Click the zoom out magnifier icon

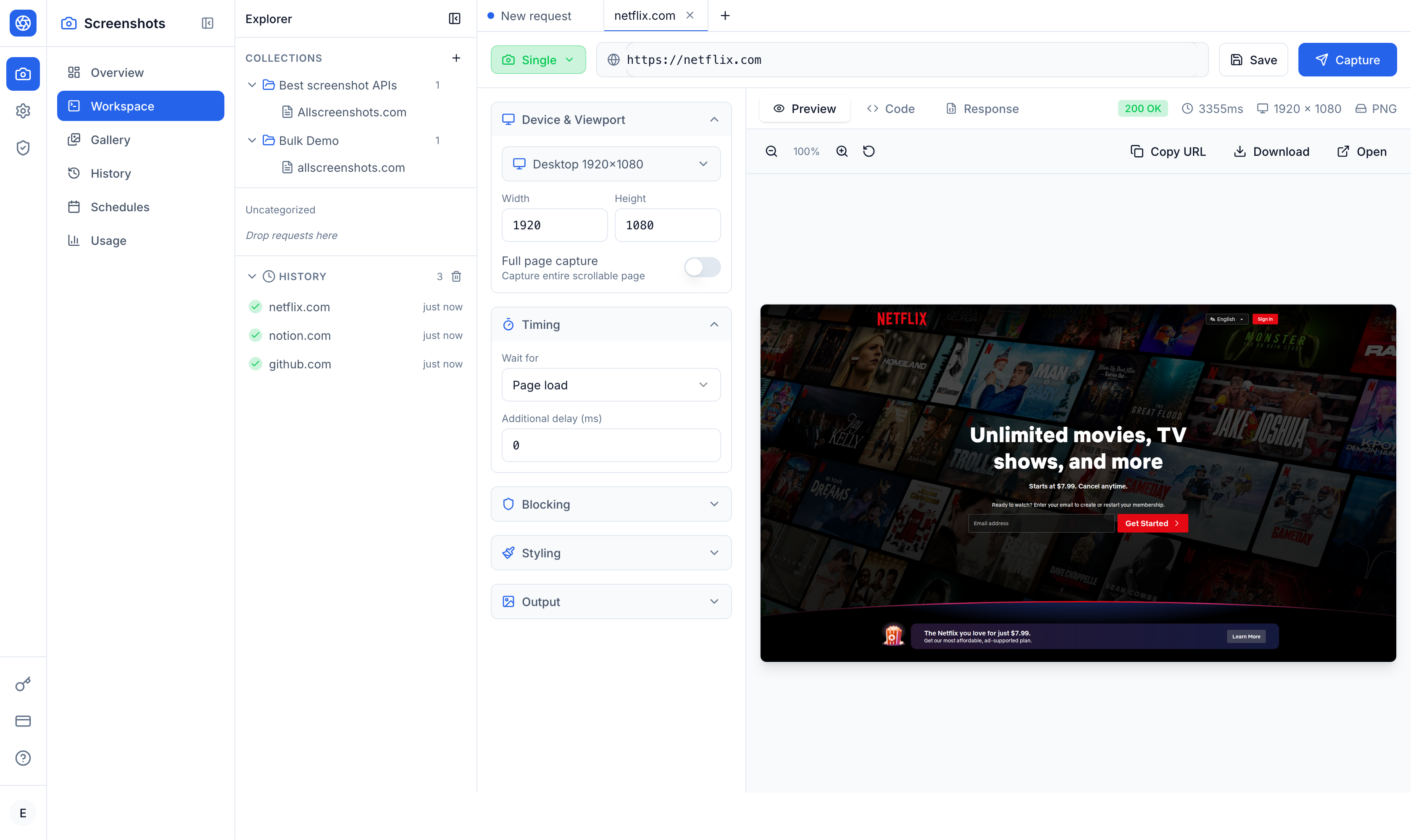(771, 151)
